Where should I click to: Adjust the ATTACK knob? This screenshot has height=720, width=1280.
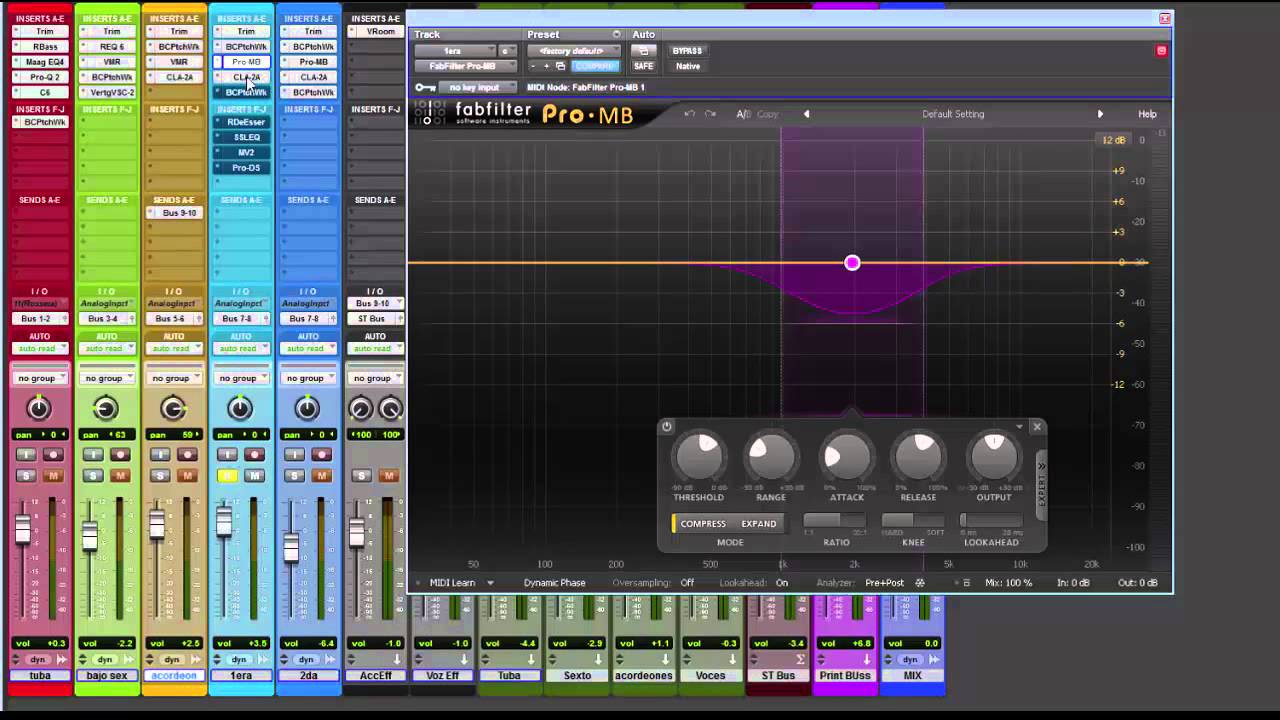coord(846,457)
